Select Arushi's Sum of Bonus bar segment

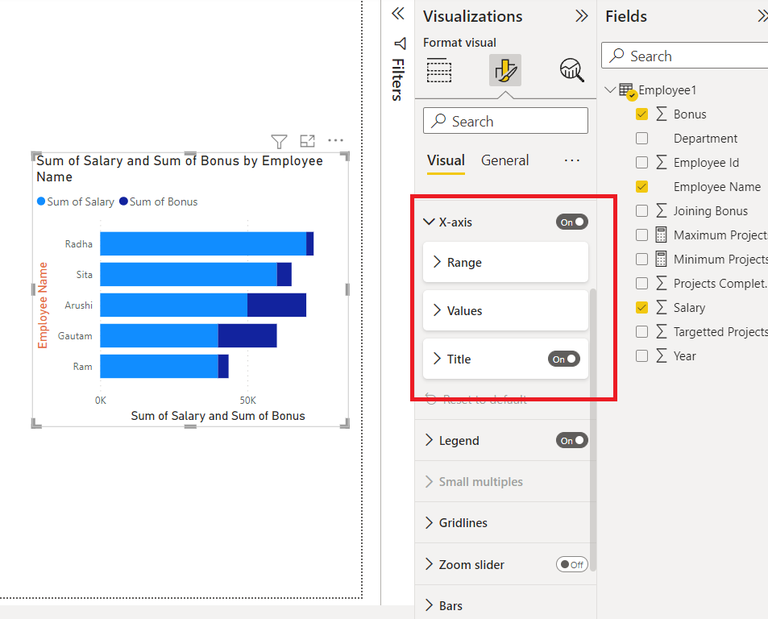(x=277, y=305)
